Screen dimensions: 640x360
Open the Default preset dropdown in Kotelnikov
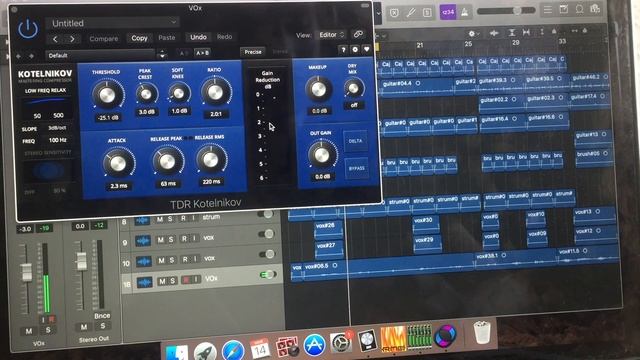point(100,56)
